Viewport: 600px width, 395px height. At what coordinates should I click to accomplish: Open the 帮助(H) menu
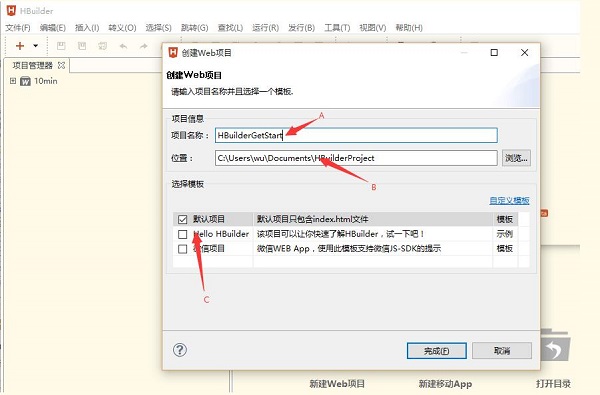(x=409, y=28)
